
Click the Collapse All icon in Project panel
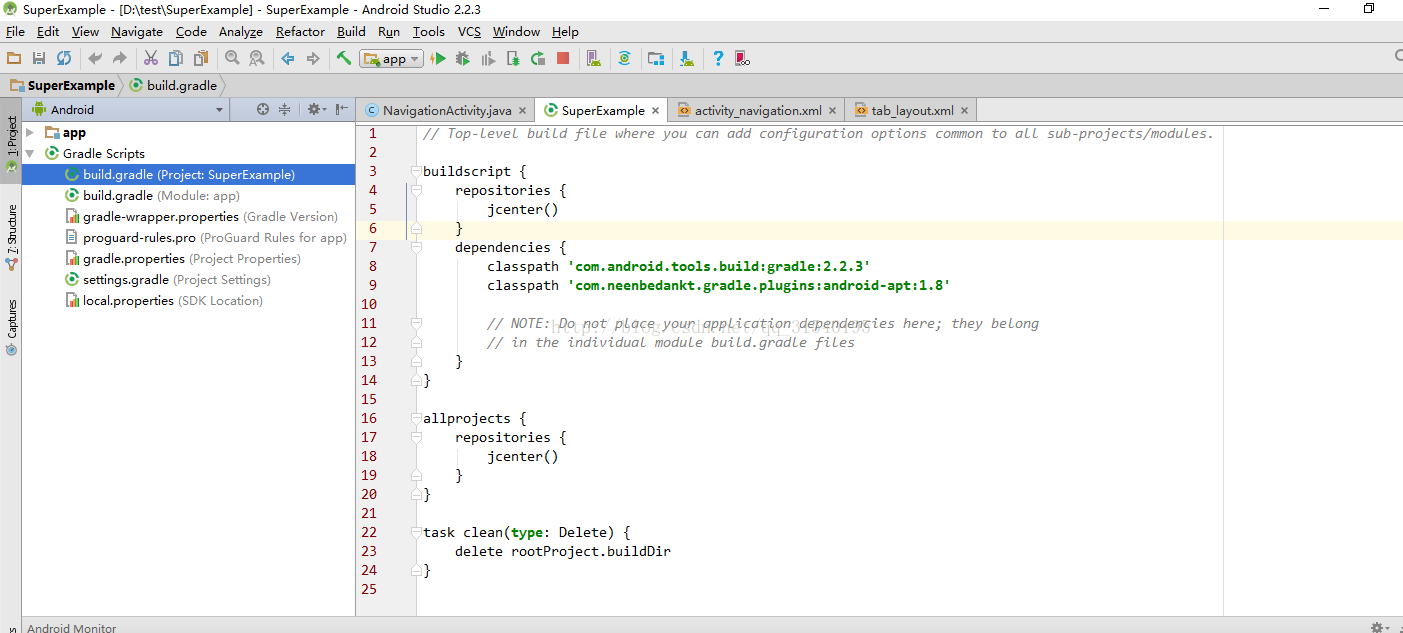(285, 110)
